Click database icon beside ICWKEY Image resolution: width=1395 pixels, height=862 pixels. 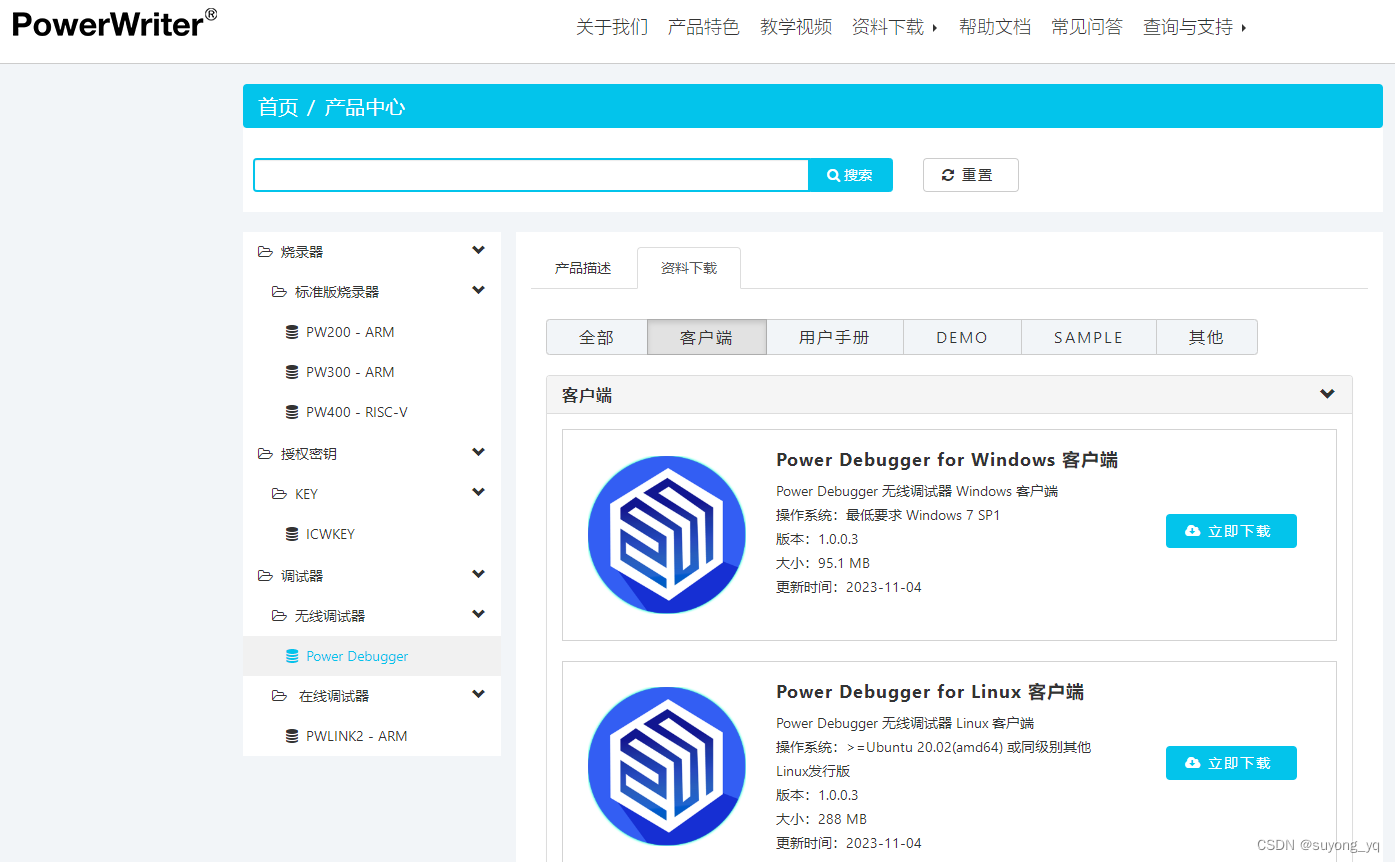[292, 534]
